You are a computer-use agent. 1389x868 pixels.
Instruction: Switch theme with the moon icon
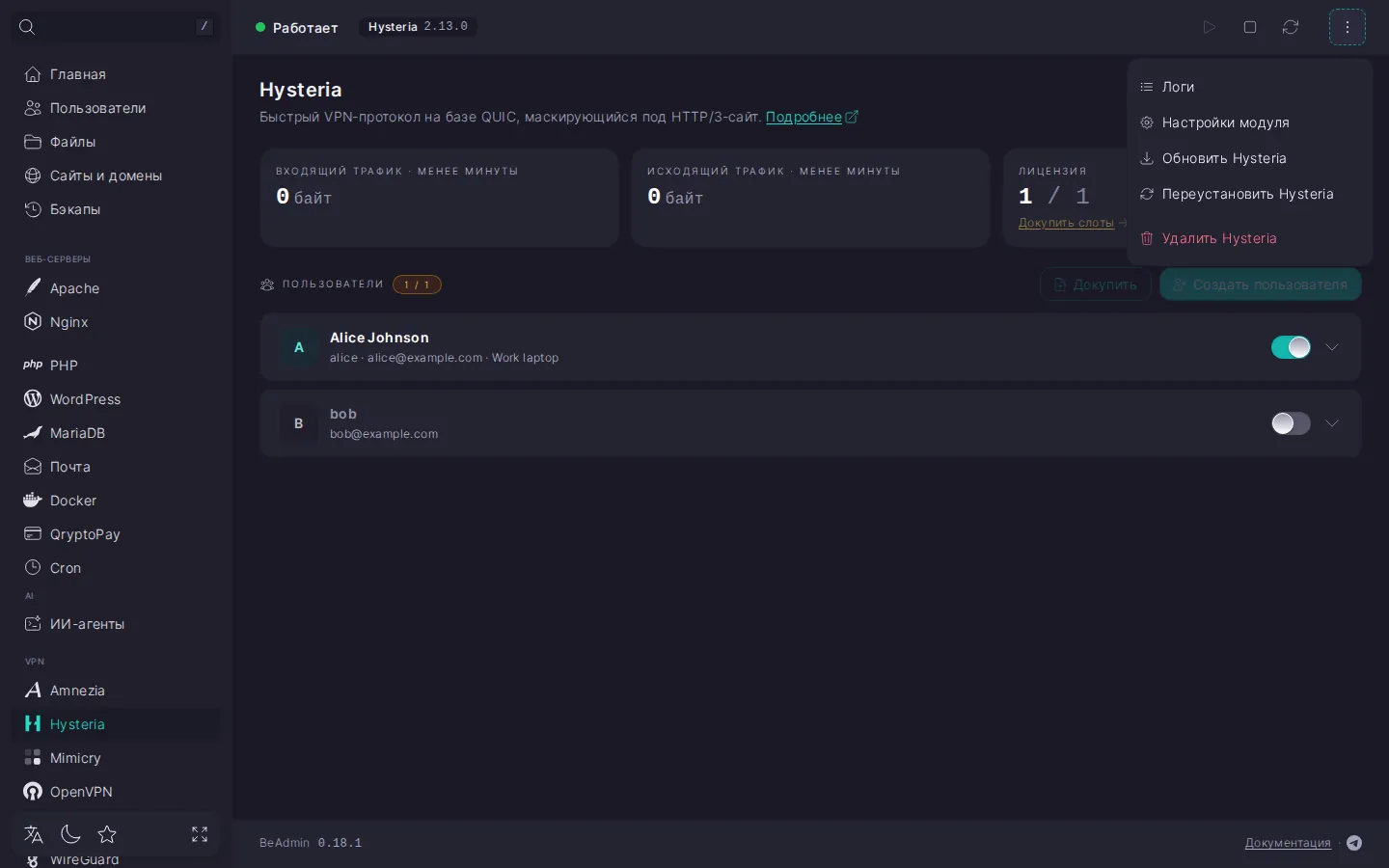click(70, 834)
